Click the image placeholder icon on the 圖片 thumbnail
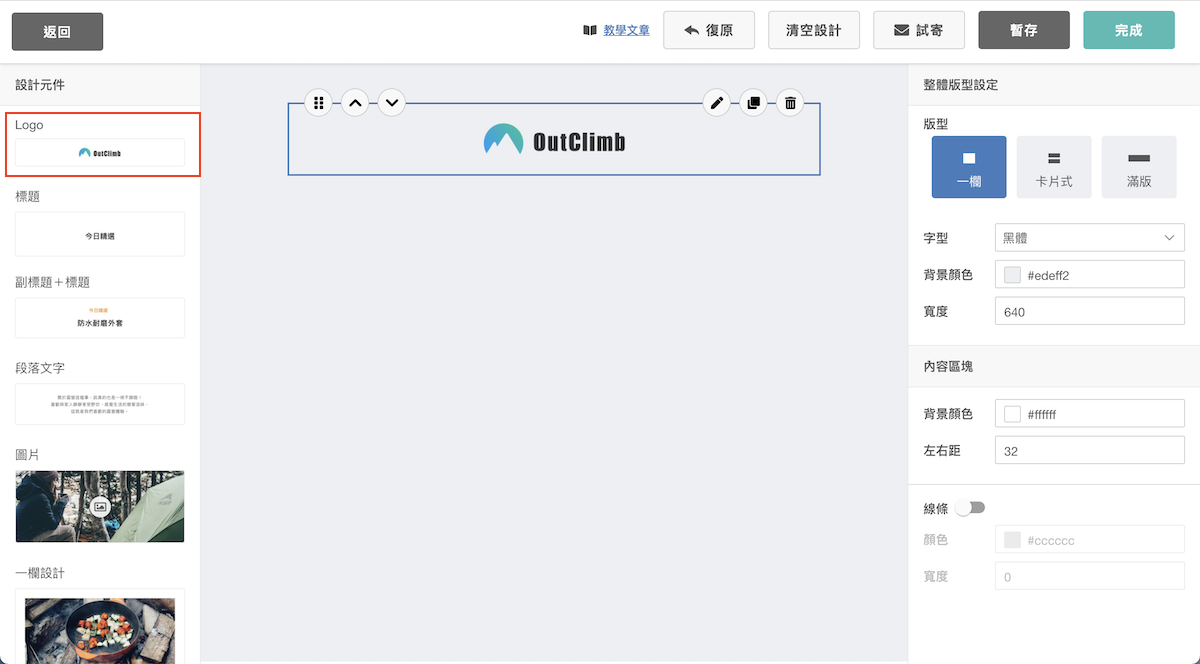 (x=100, y=506)
